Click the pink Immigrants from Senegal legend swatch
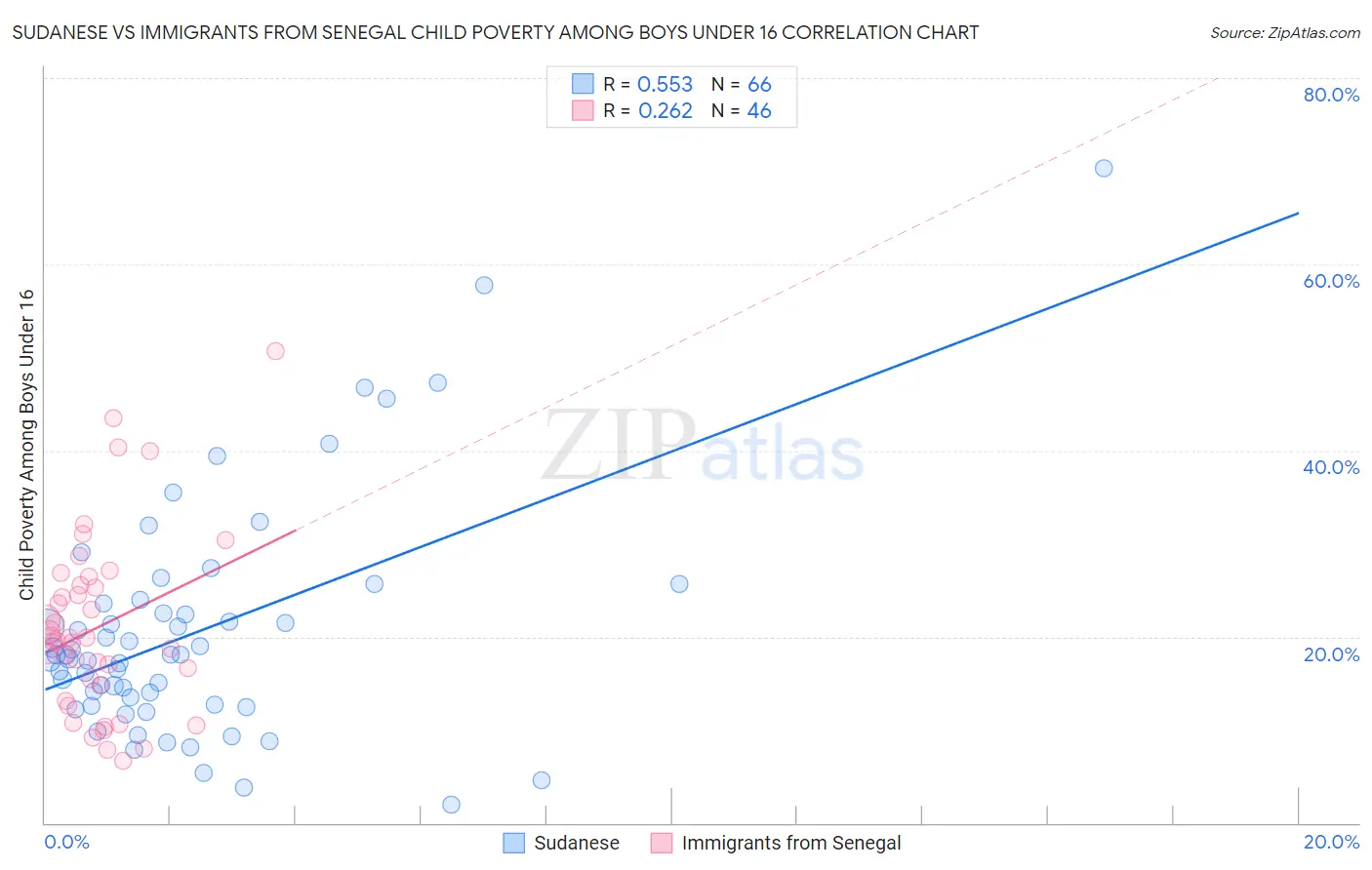1372x870 pixels. tap(662, 843)
